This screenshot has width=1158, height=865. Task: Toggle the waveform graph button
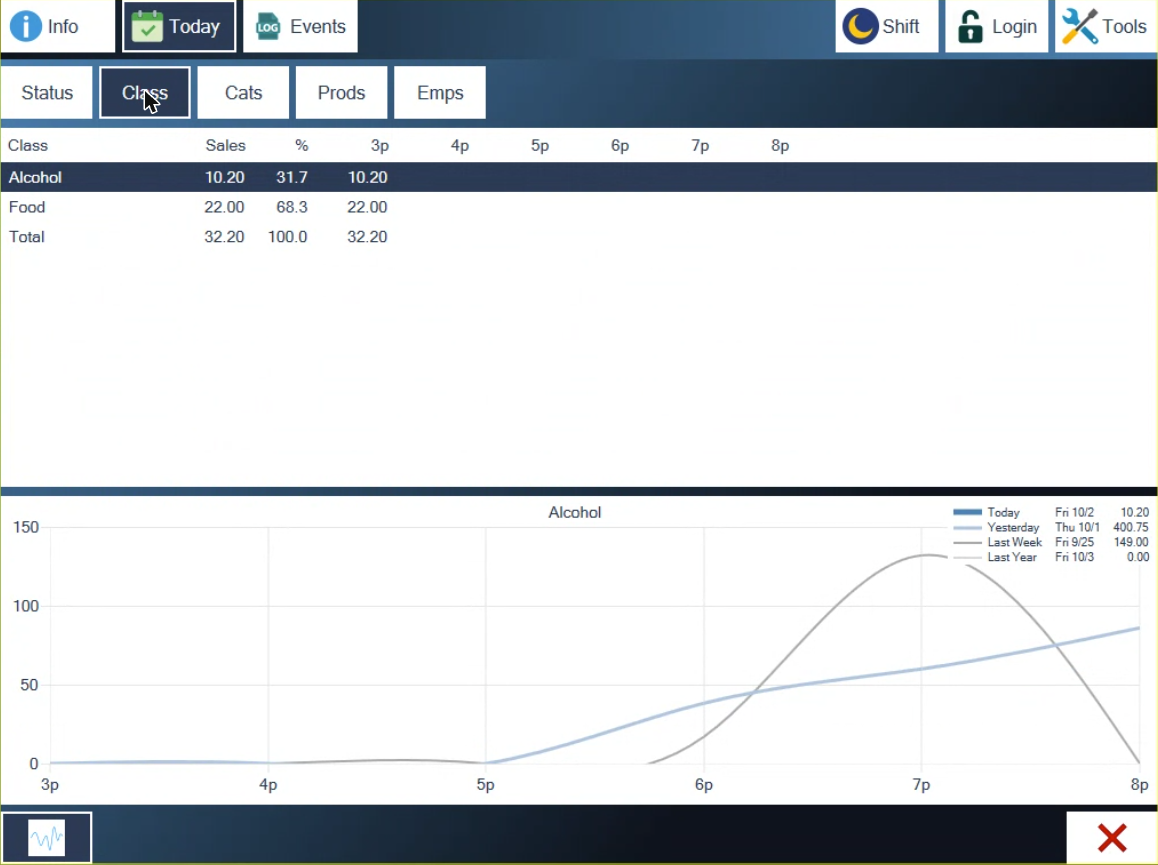tap(47, 838)
